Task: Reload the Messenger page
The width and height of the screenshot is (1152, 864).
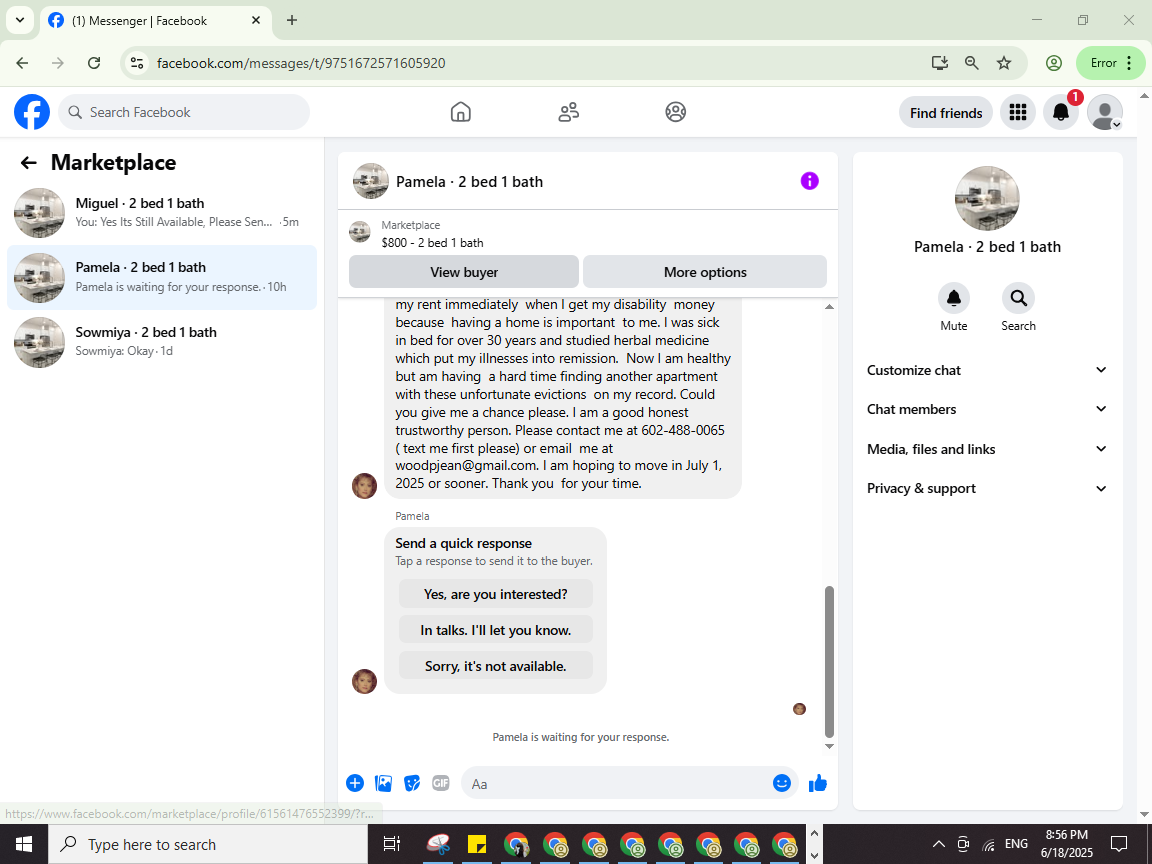Action: click(94, 63)
